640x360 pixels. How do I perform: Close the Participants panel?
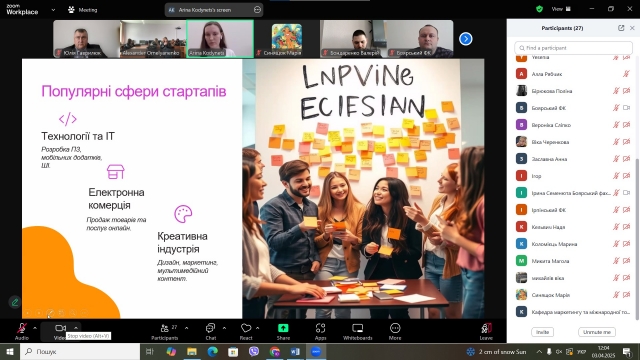point(632,28)
